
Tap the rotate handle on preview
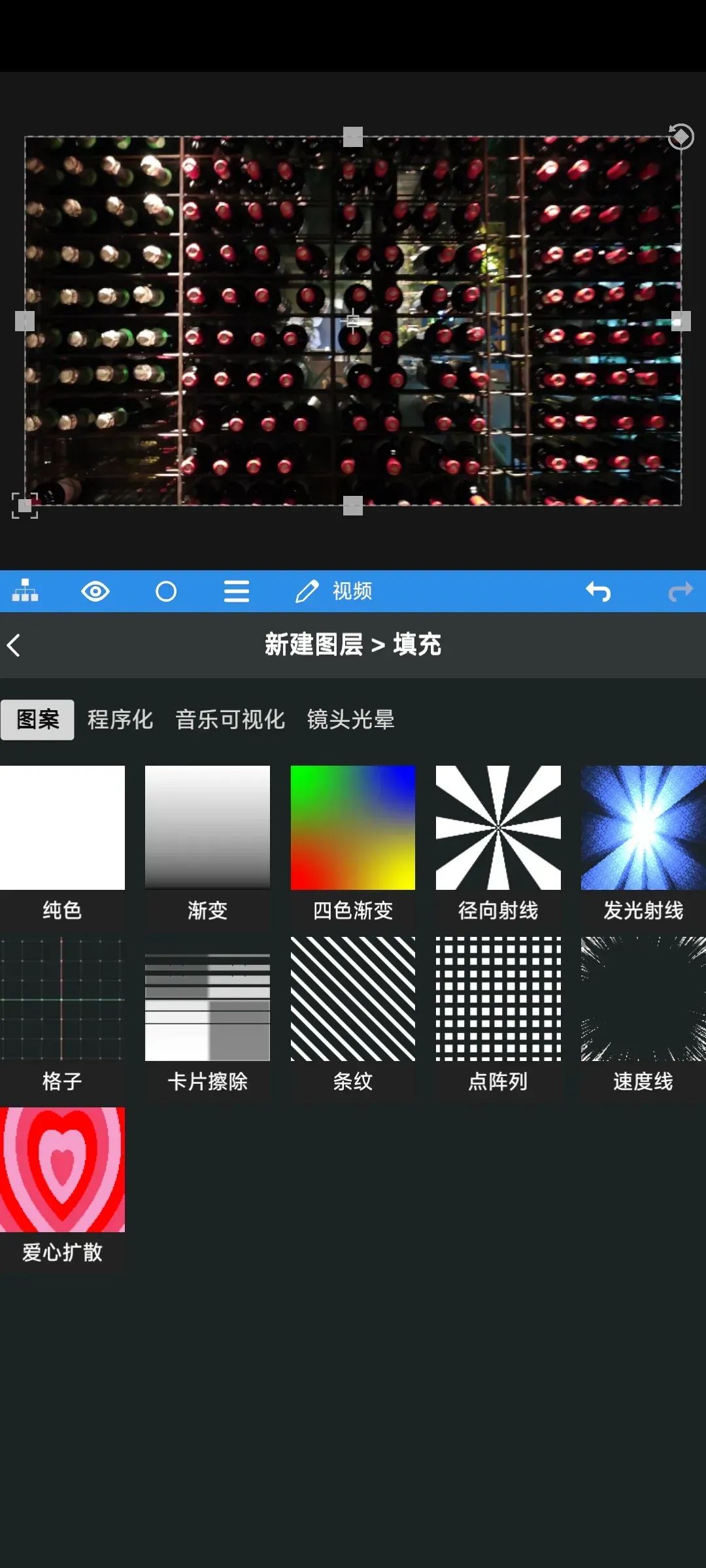tap(681, 137)
